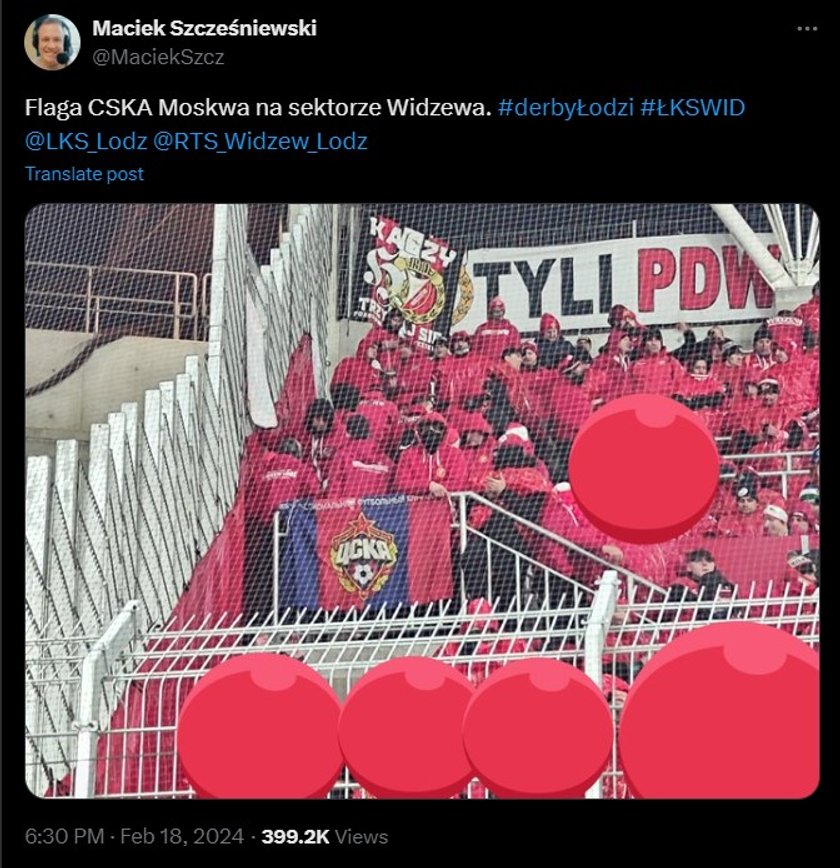
Task: Click Maciek Szcześniewski's profile avatar
Action: pos(52,42)
